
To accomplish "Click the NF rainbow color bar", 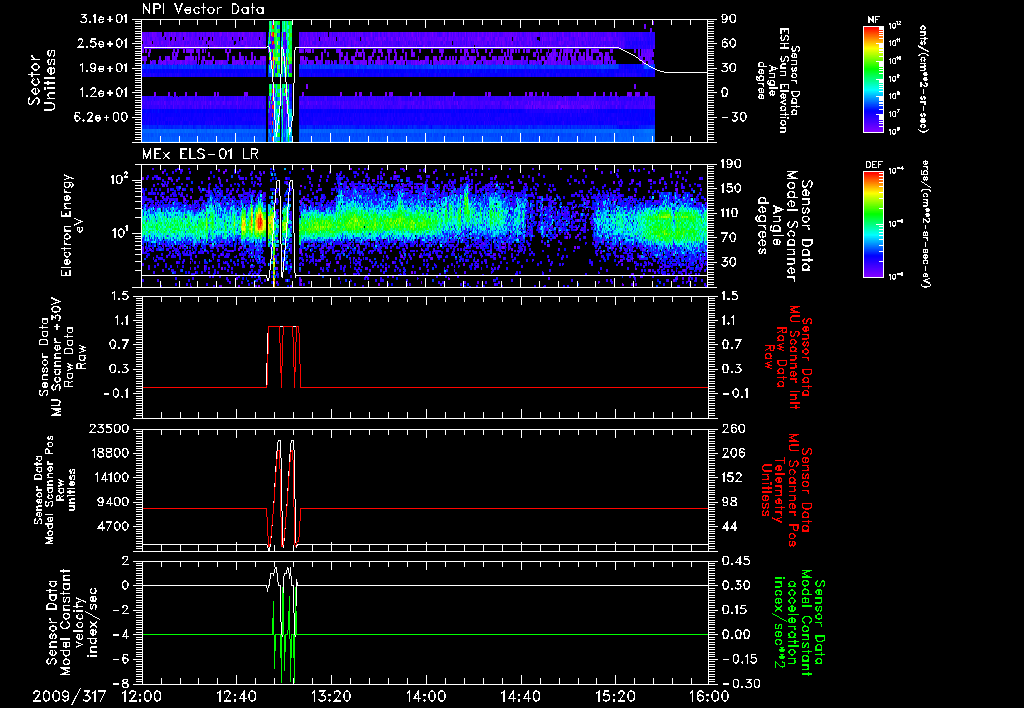I will [873, 78].
